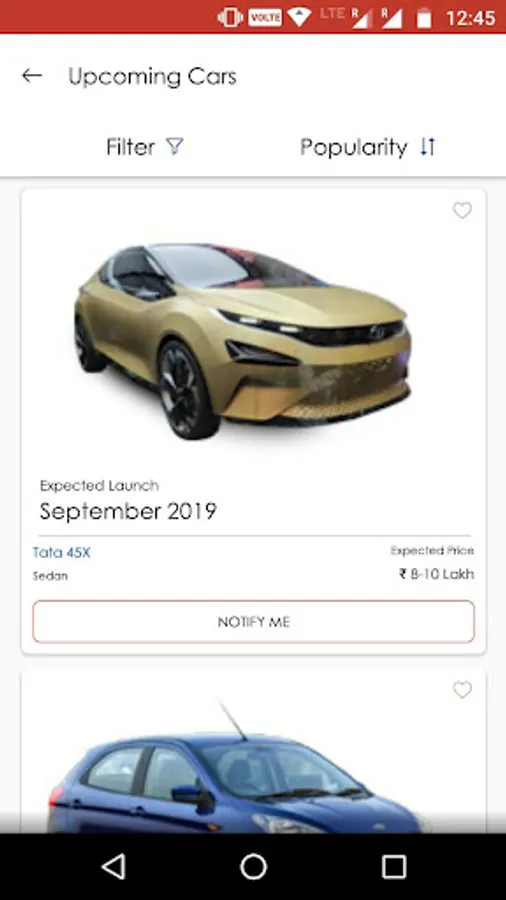This screenshot has width=506, height=900.
Task: Tap the back arrow beside Upcoming Cars
Action: click(x=32, y=76)
